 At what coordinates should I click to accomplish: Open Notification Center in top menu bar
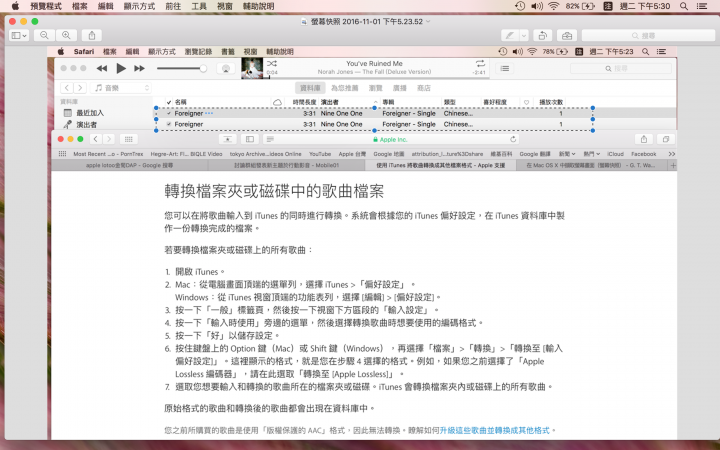click(x=702, y=6)
